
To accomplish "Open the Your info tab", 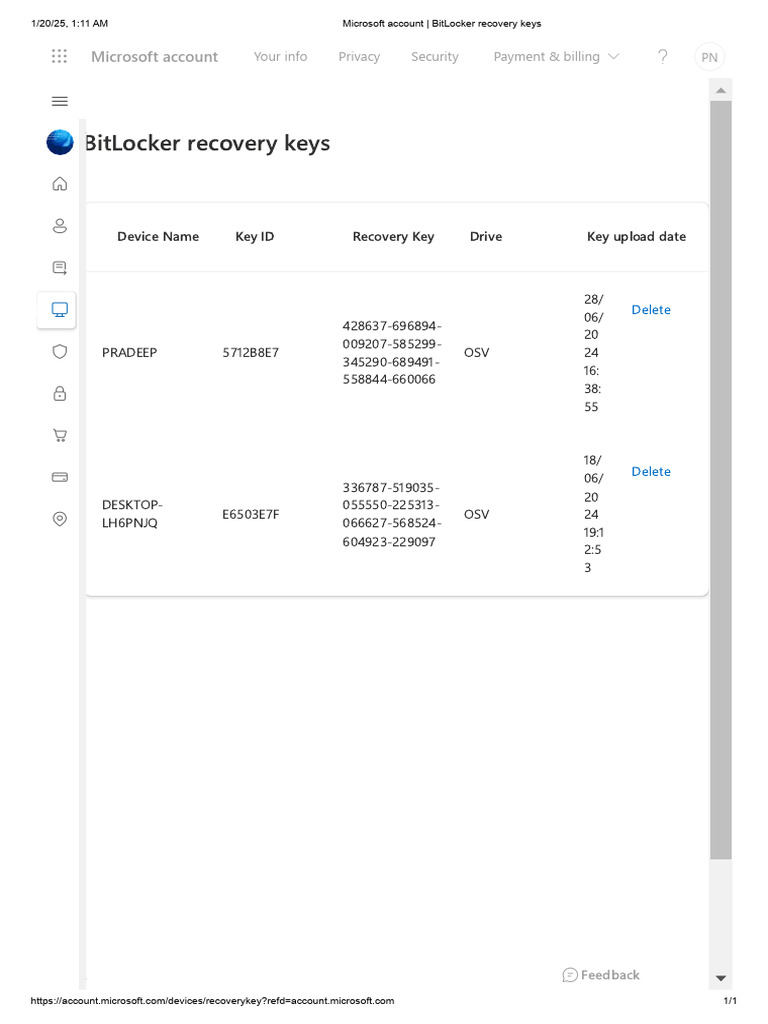I will [x=280, y=57].
